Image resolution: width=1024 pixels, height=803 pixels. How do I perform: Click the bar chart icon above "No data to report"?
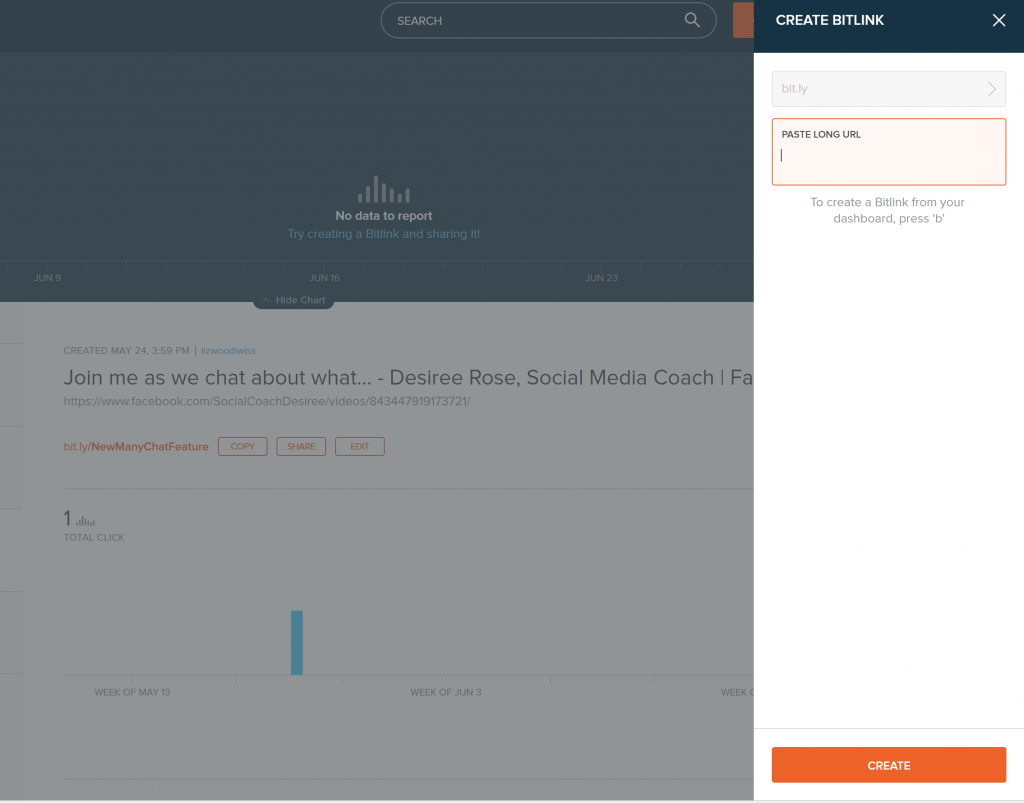tap(384, 189)
